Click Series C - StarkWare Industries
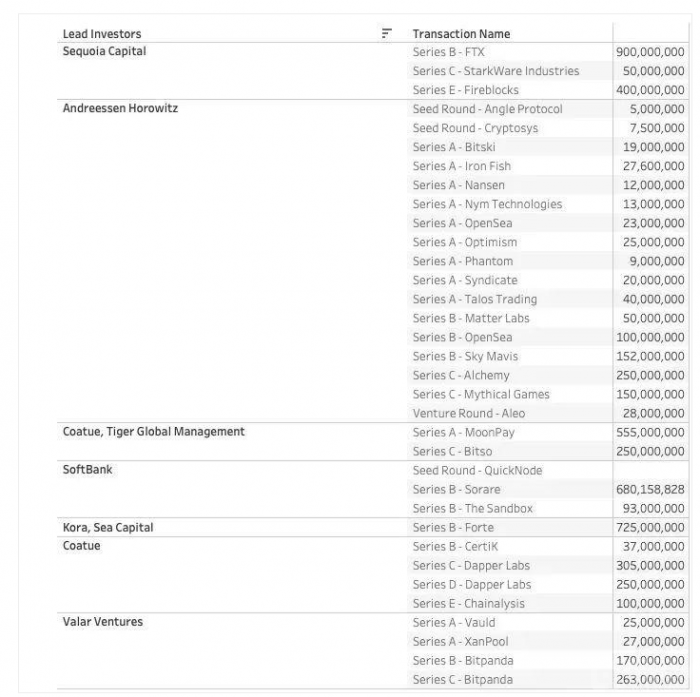 (496, 71)
